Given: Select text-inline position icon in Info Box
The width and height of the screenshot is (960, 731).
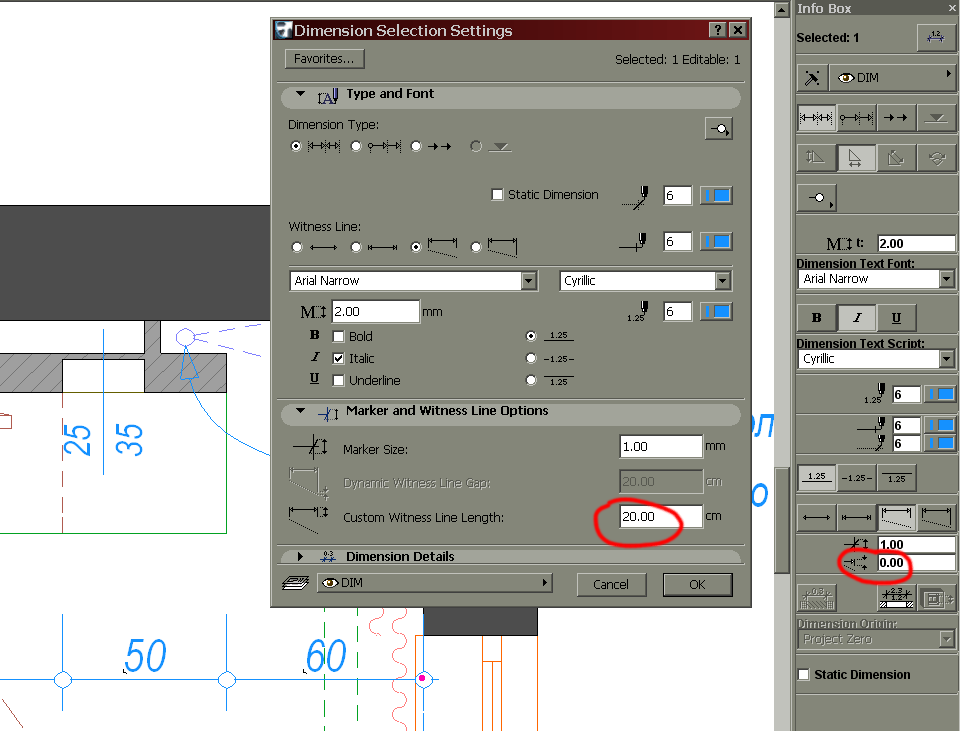Looking at the screenshot, I should pyautogui.click(x=857, y=478).
